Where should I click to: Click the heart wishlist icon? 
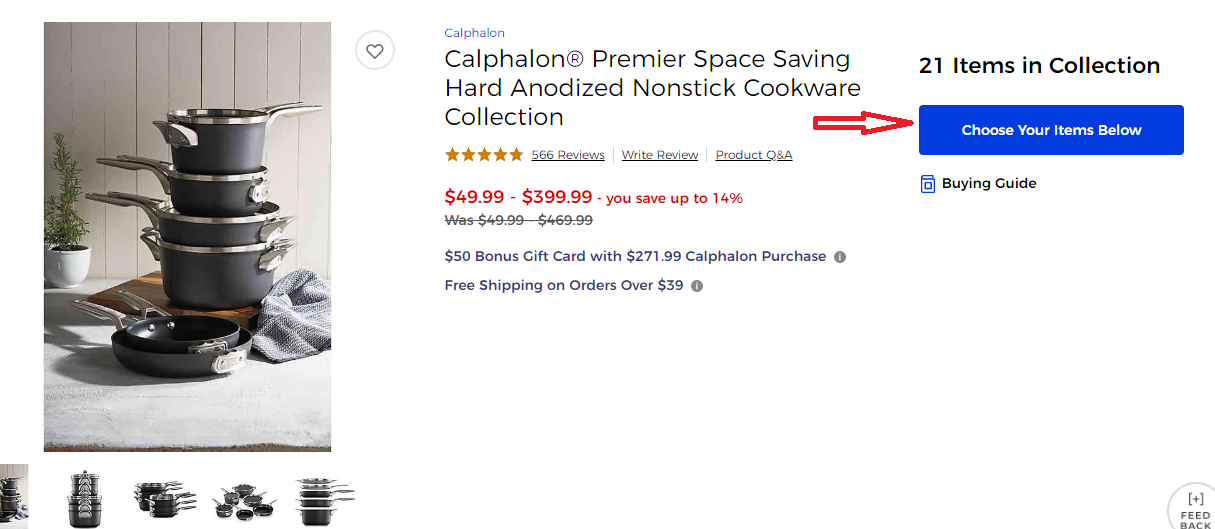(x=375, y=51)
